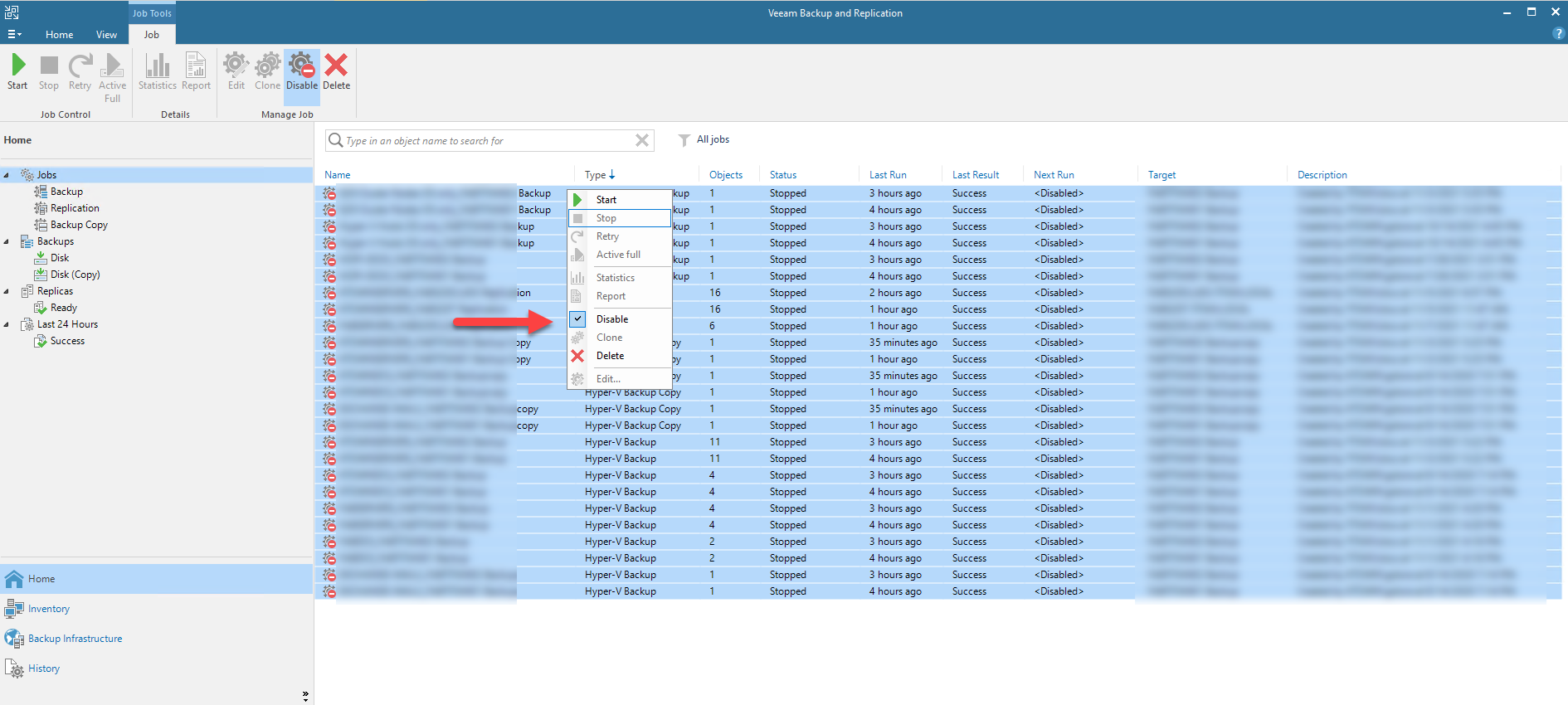Choose Report in the context menu
Viewport: 1568px width, 705px height.
[x=620, y=296]
